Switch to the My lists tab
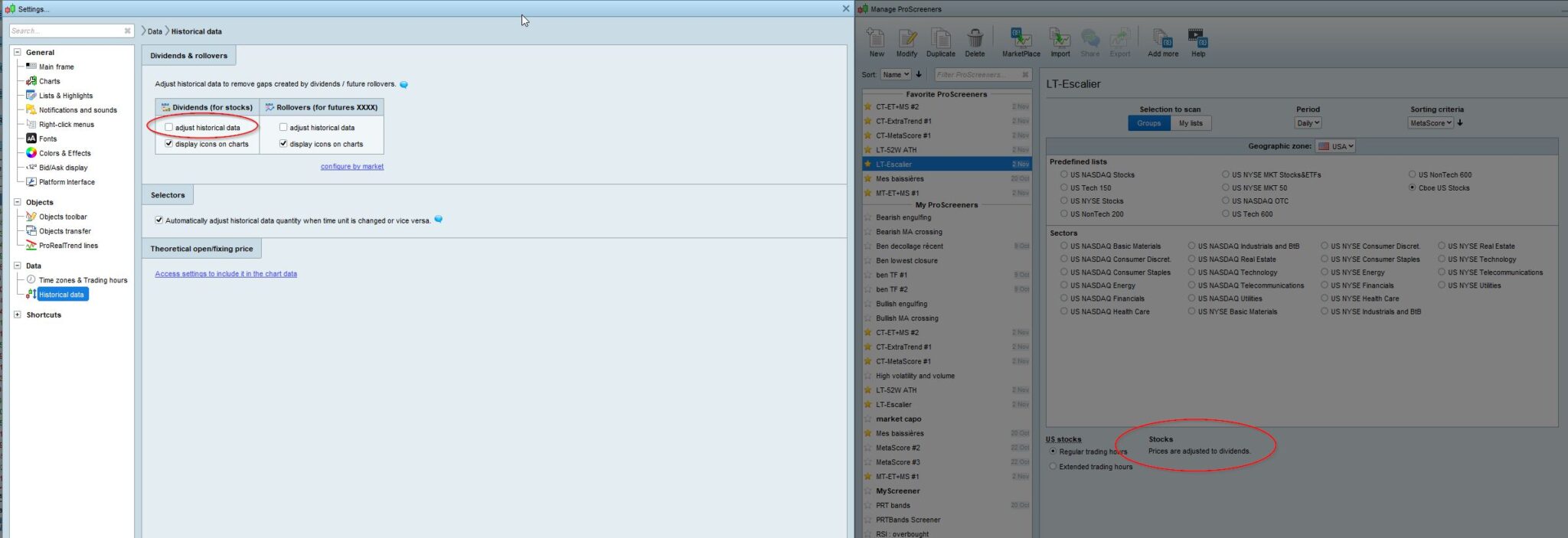 pos(1191,123)
